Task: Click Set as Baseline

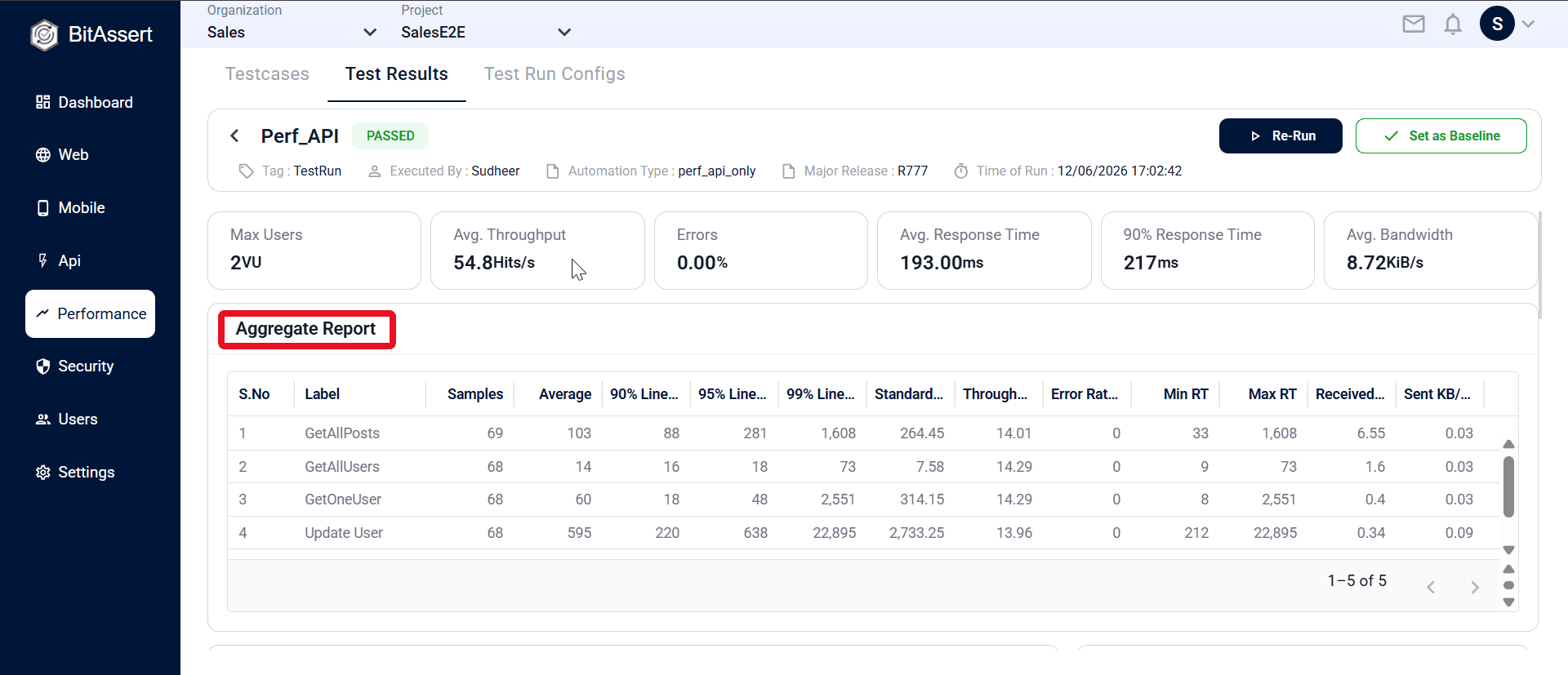Action: click(1441, 136)
